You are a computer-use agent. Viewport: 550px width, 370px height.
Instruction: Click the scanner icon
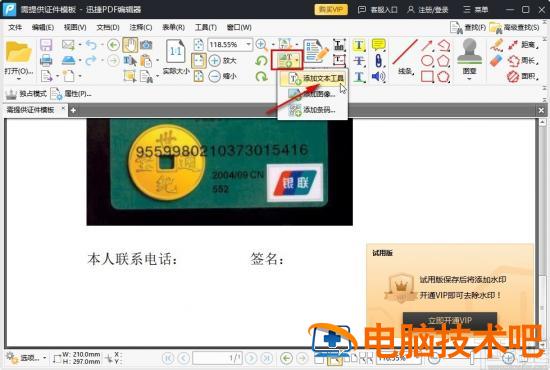[68, 60]
